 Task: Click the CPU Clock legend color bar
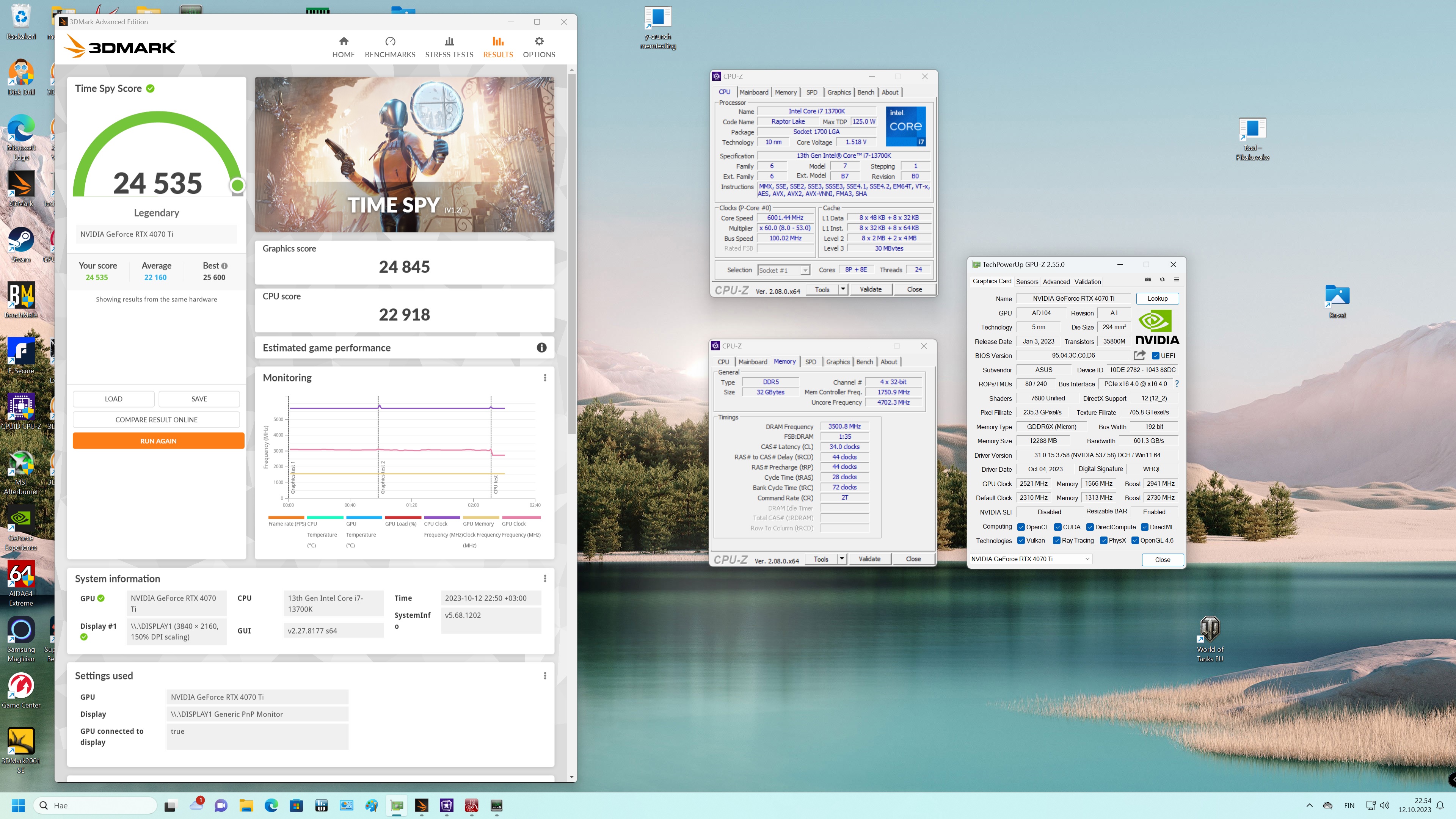coord(442,517)
